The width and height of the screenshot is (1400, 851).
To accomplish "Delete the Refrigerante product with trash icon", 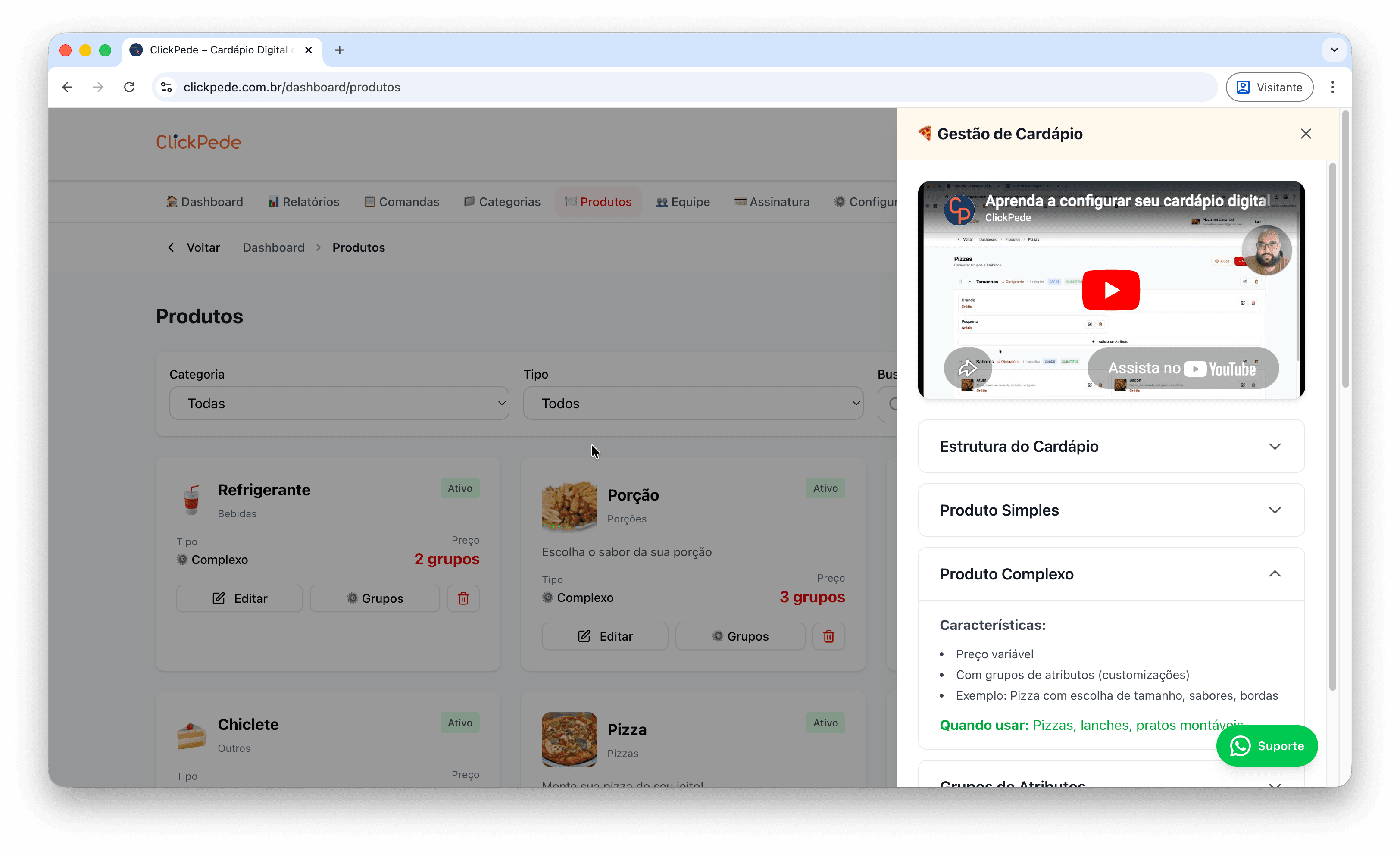I will (463, 598).
